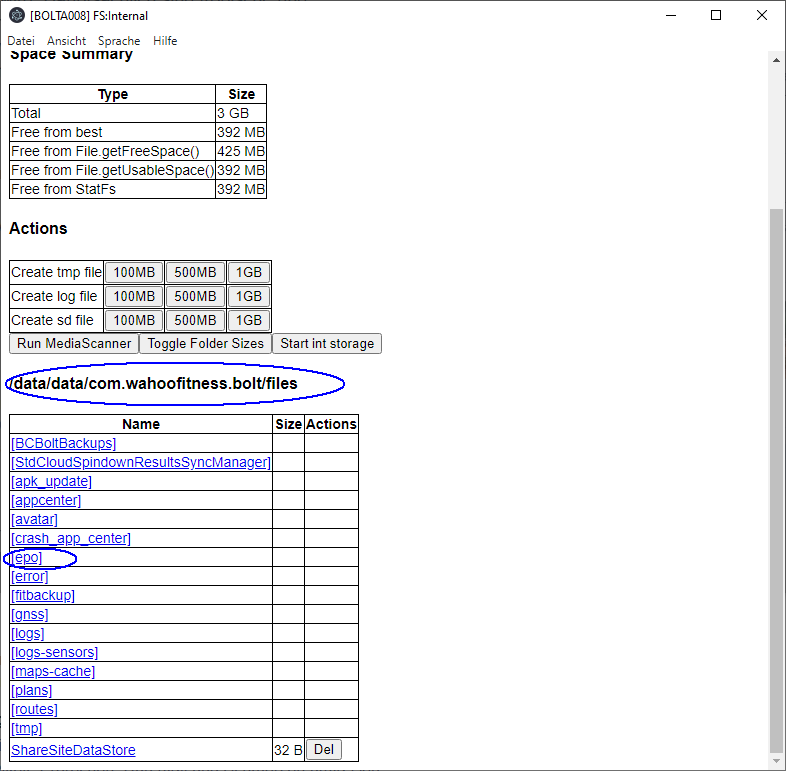Minimize the BOLTA008 window
Screen dimensions: 786x771
click(x=671, y=16)
